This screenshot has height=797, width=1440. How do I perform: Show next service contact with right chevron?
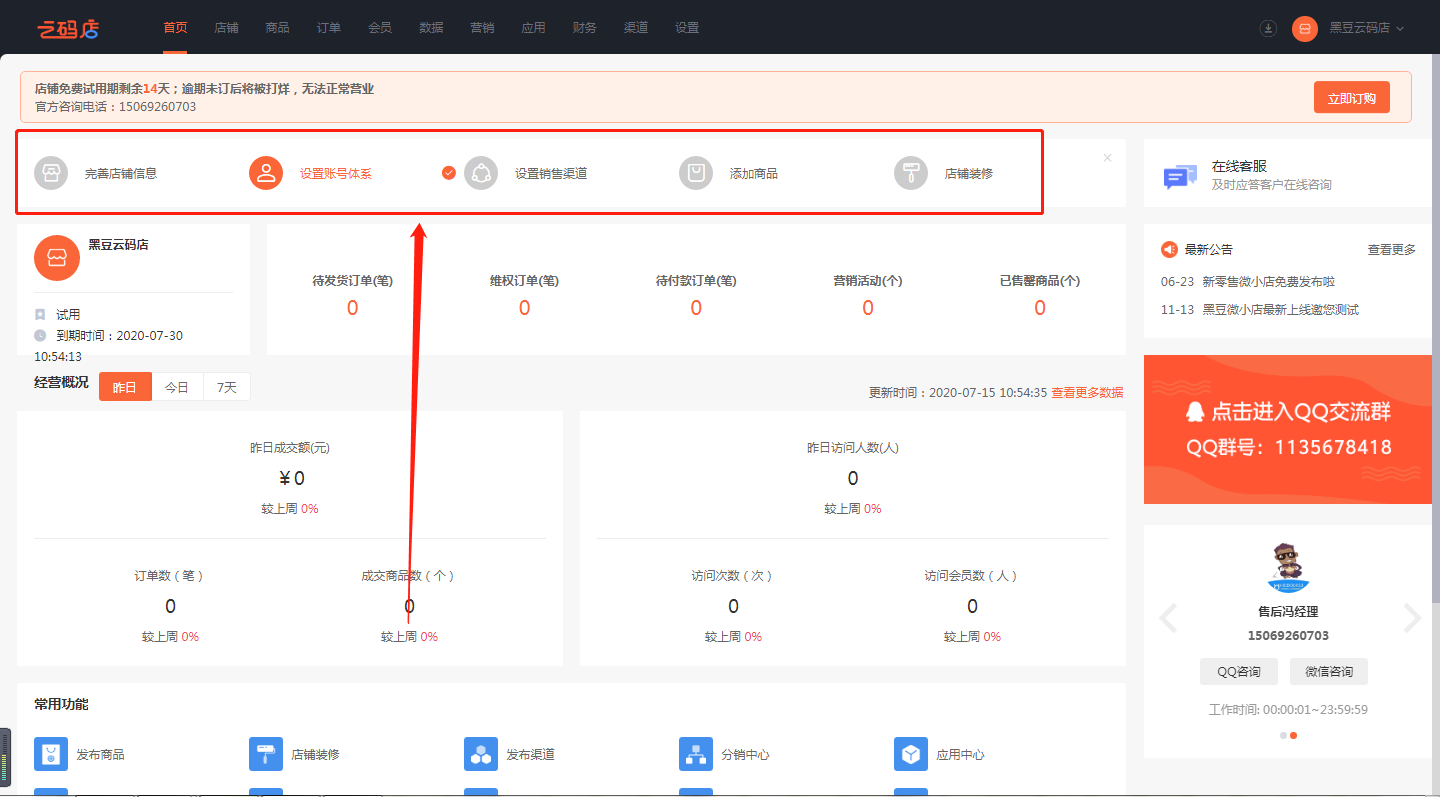[1412, 619]
